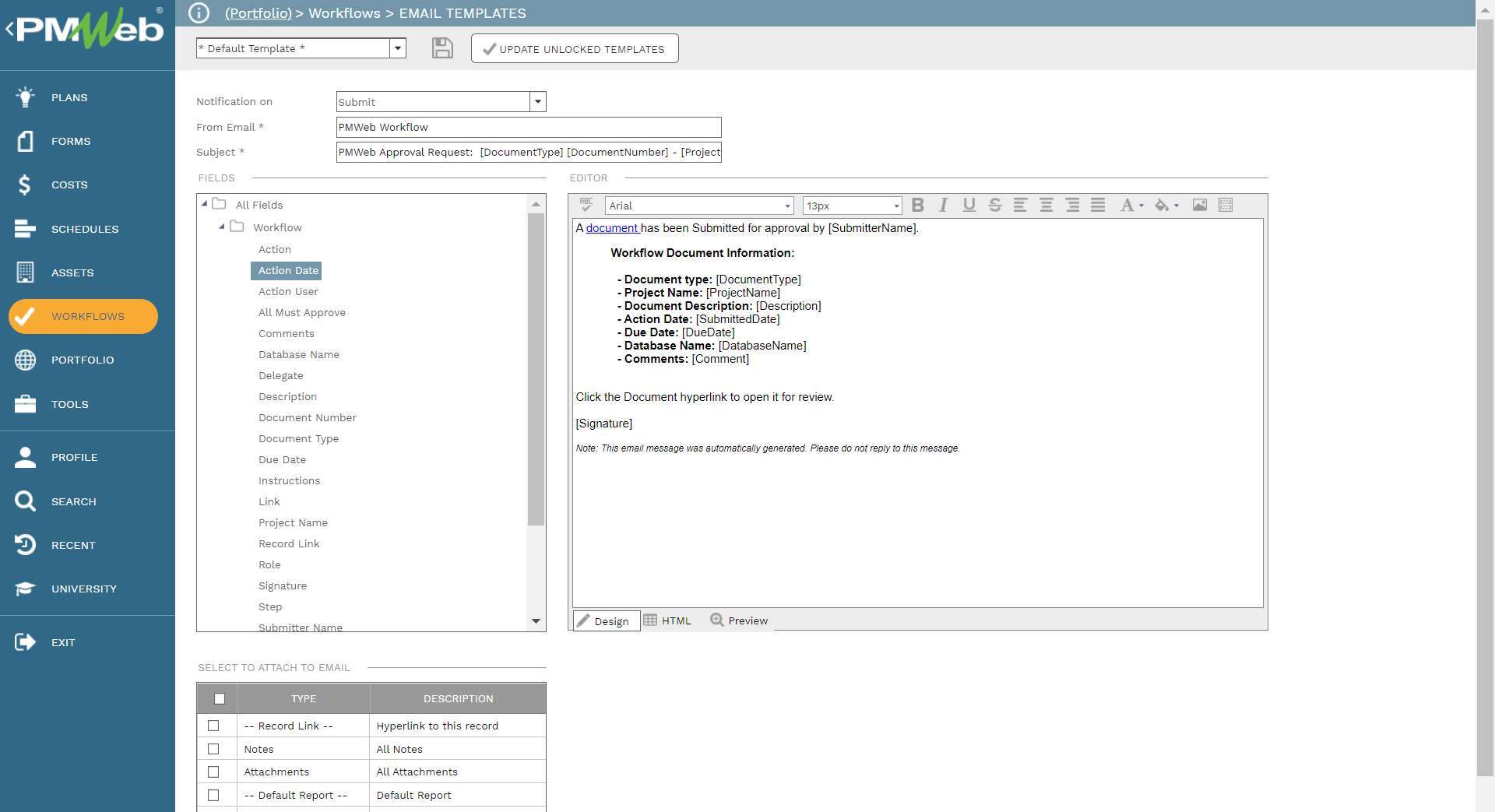
Task: Select Action Date in the fields tree
Action: coord(287,270)
